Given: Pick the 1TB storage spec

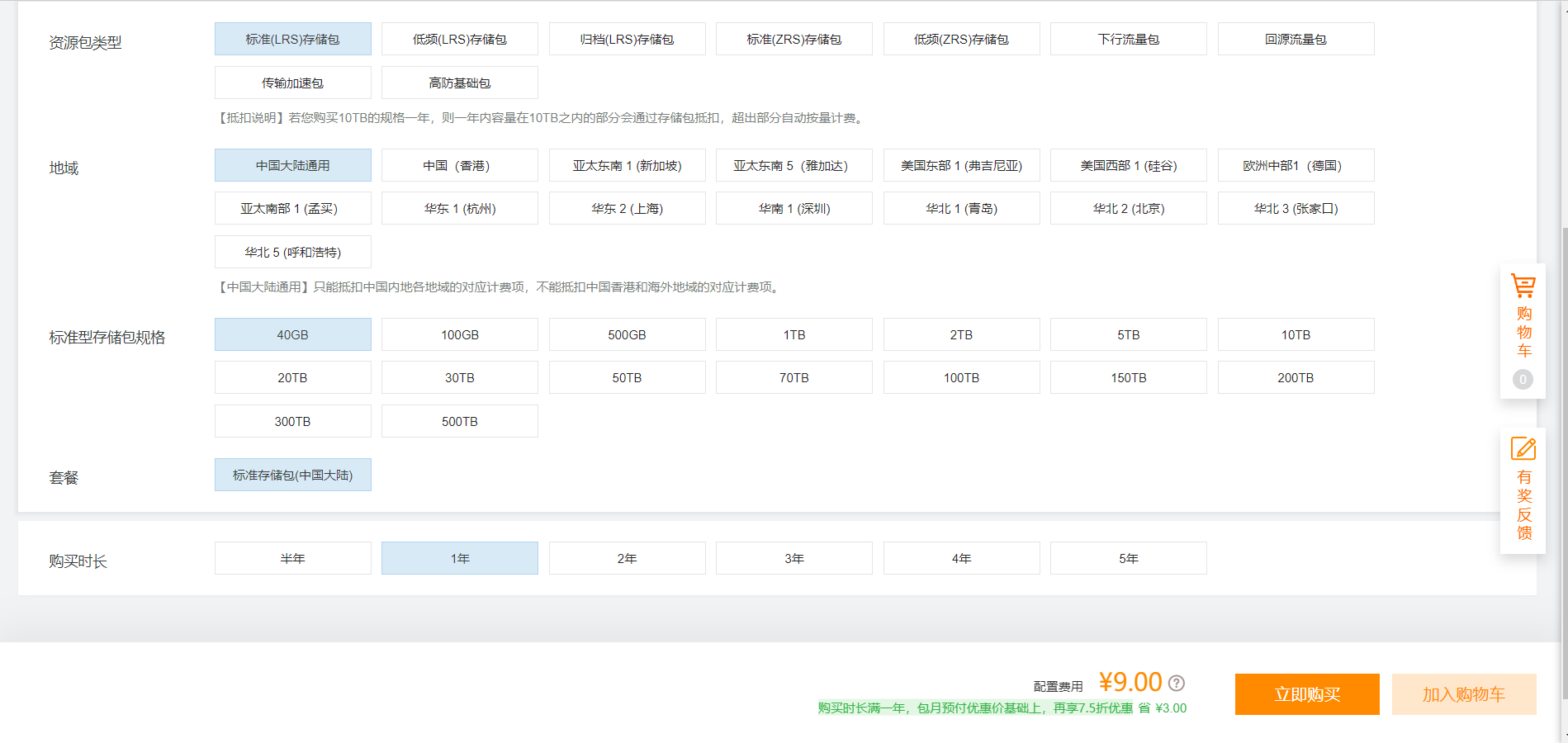Looking at the screenshot, I should [793, 334].
